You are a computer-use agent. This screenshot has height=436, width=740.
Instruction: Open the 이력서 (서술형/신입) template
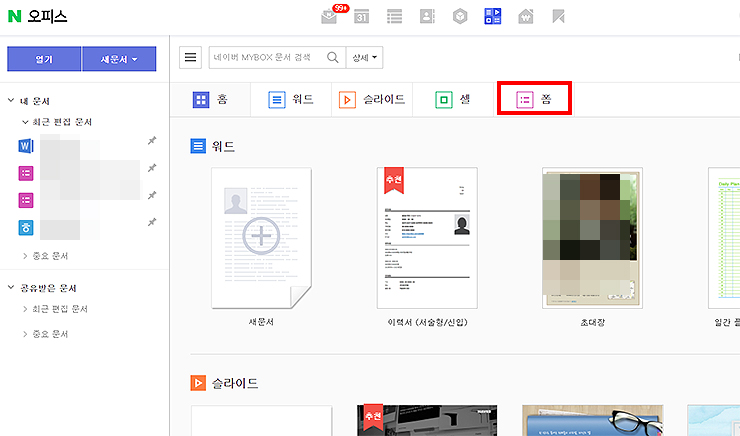click(x=427, y=238)
